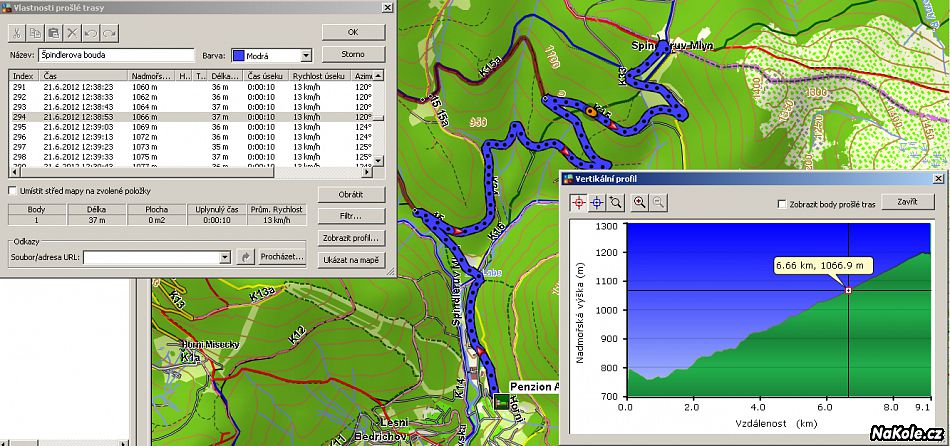Screen dimensions: 950x446
Task: Click the track list scroll down arrow
Action: (379, 161)
